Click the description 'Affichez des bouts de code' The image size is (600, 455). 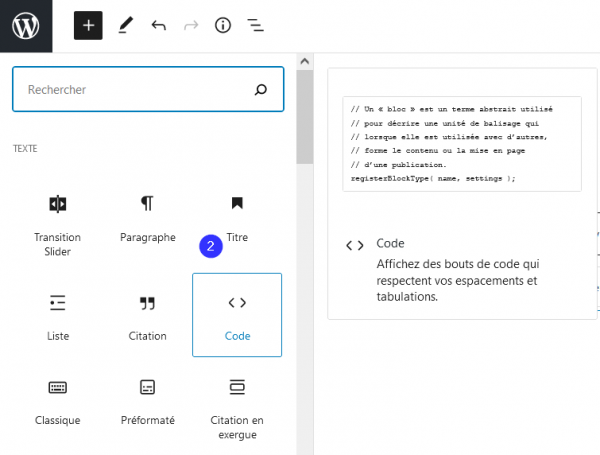pyautogui.click(x=458, y=280)
